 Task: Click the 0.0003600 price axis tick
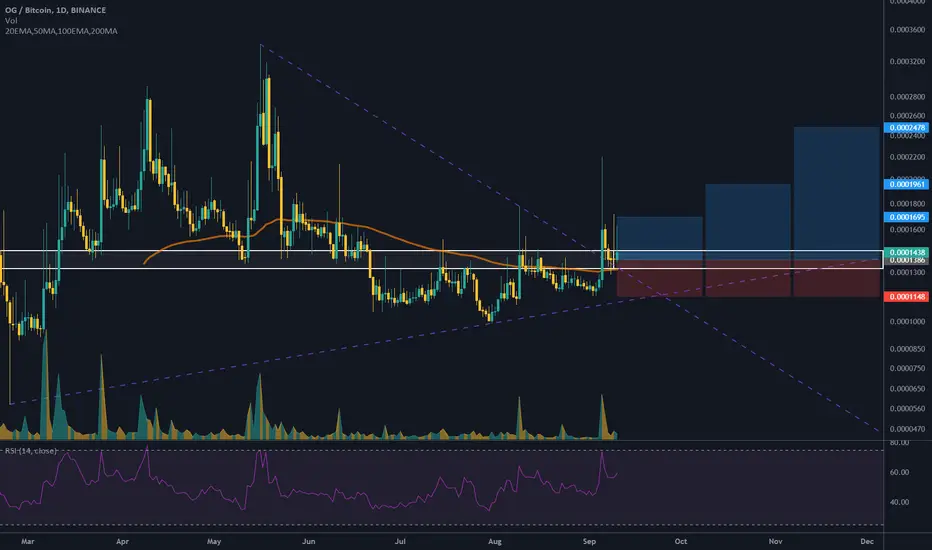coord(907,30)
